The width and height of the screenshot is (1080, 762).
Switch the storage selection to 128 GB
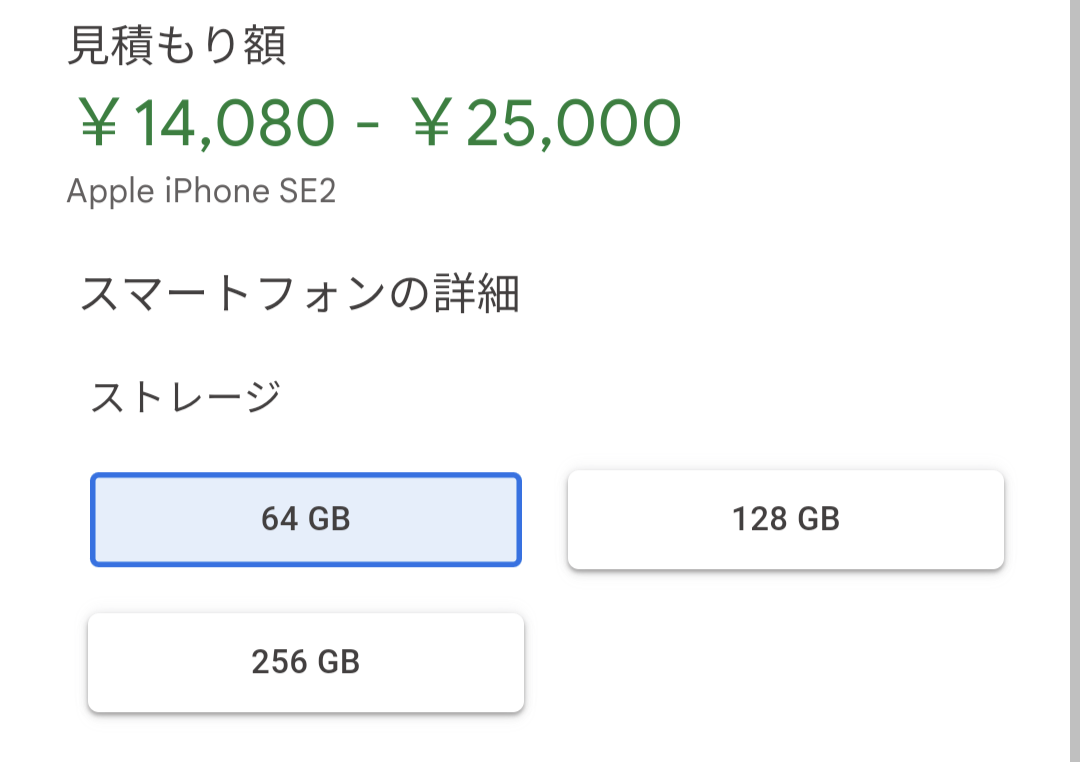click(x=785, y=519)
